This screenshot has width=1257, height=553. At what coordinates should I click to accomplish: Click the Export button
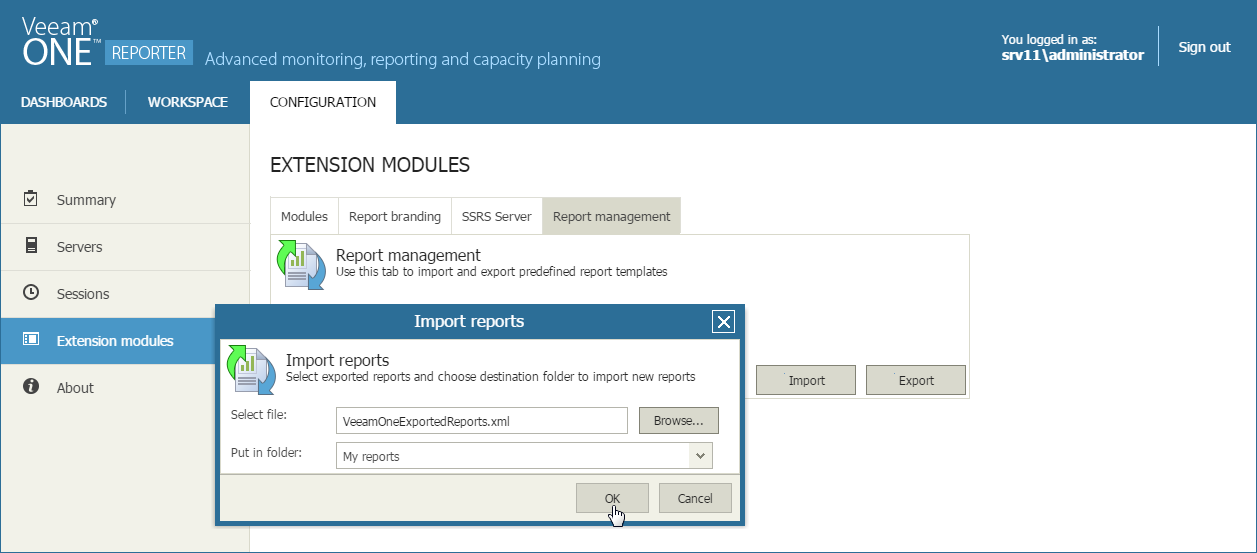click(x=916, y=380)
